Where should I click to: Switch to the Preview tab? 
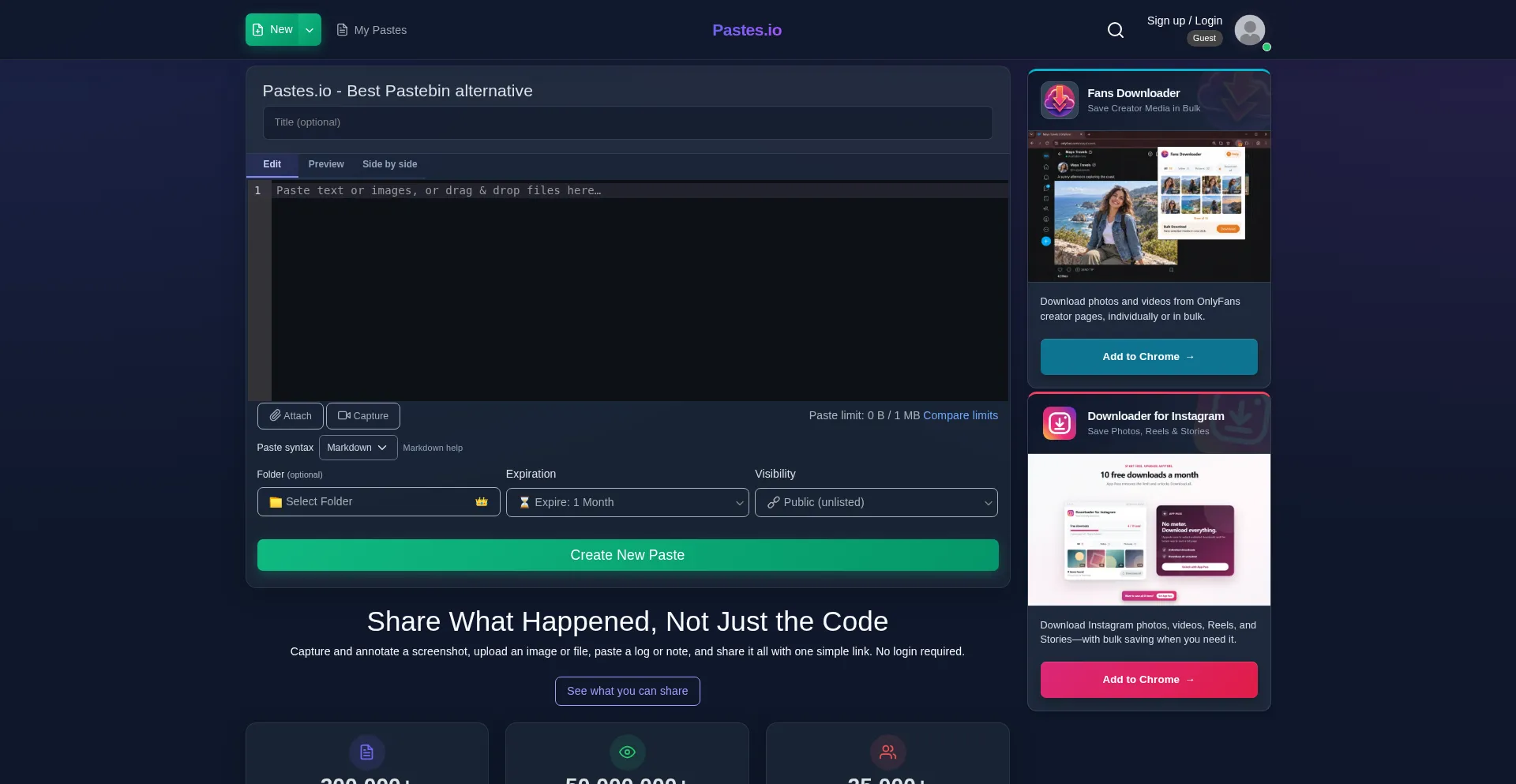click(326, 164)
